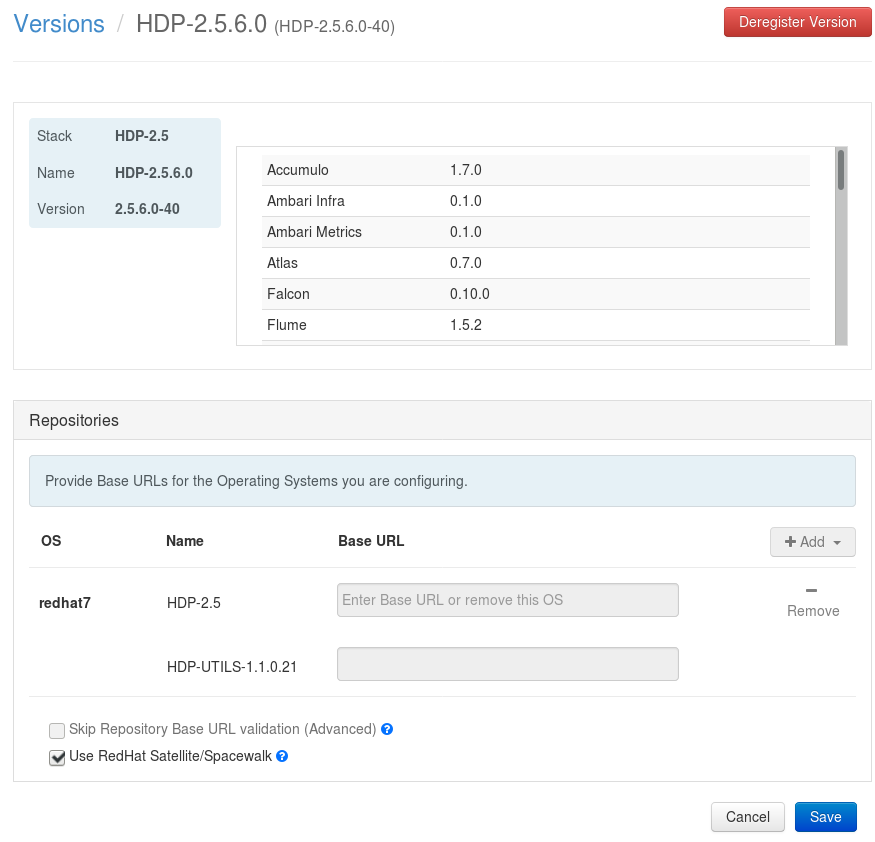Viewport: 875px width, 842px height.
Task: Click the HDP-UTILS-1.1.0.21 repository name
Action: coord(232,667)
